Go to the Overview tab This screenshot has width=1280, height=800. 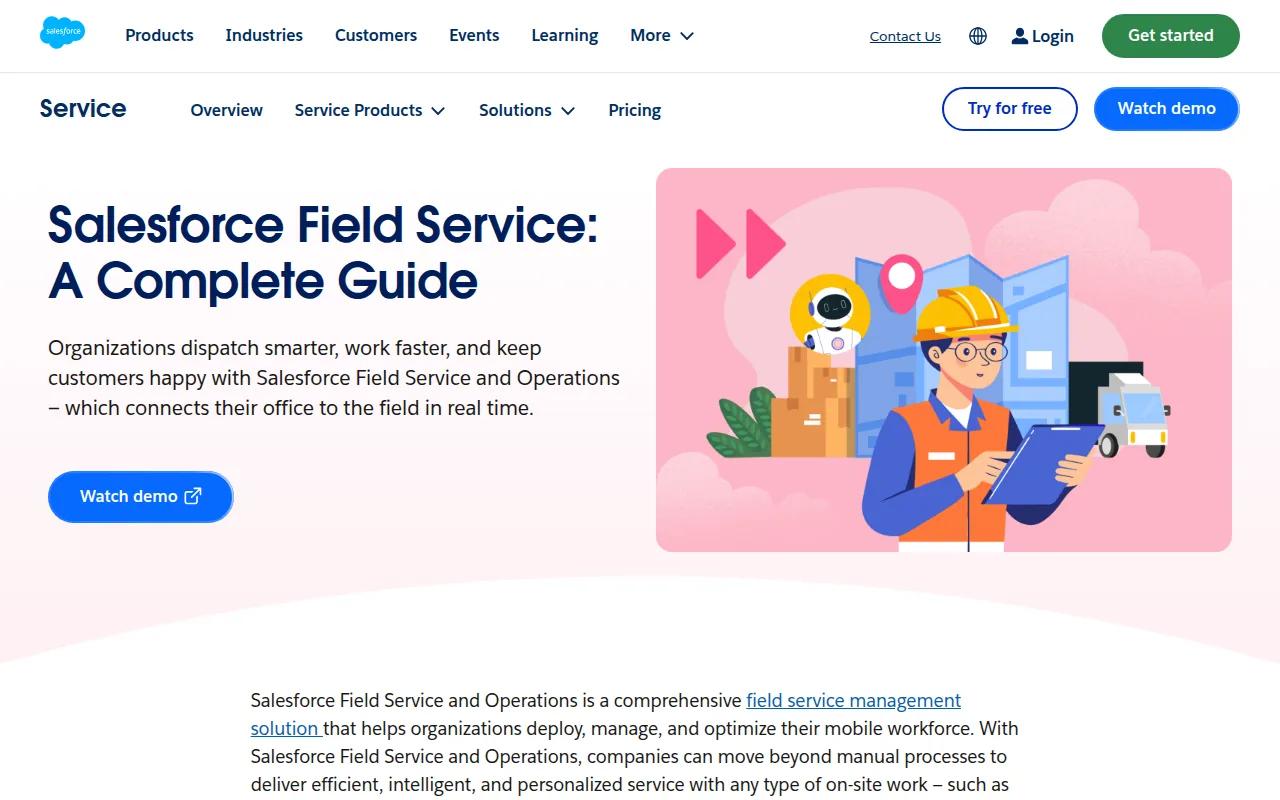click(x=227, y=110)
